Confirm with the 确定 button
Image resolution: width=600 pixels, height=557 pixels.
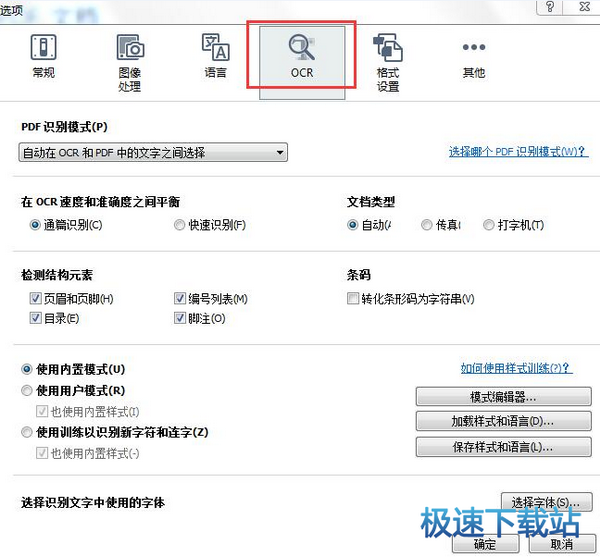[x=485, y=544]
